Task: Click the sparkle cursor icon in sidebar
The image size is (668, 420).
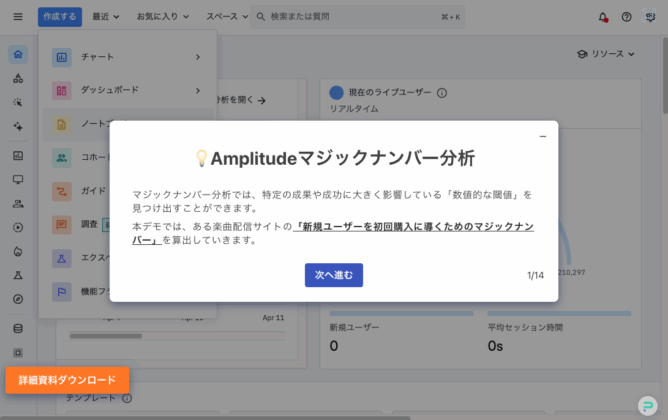Action: pyautogui.click(x=18, y=102)
